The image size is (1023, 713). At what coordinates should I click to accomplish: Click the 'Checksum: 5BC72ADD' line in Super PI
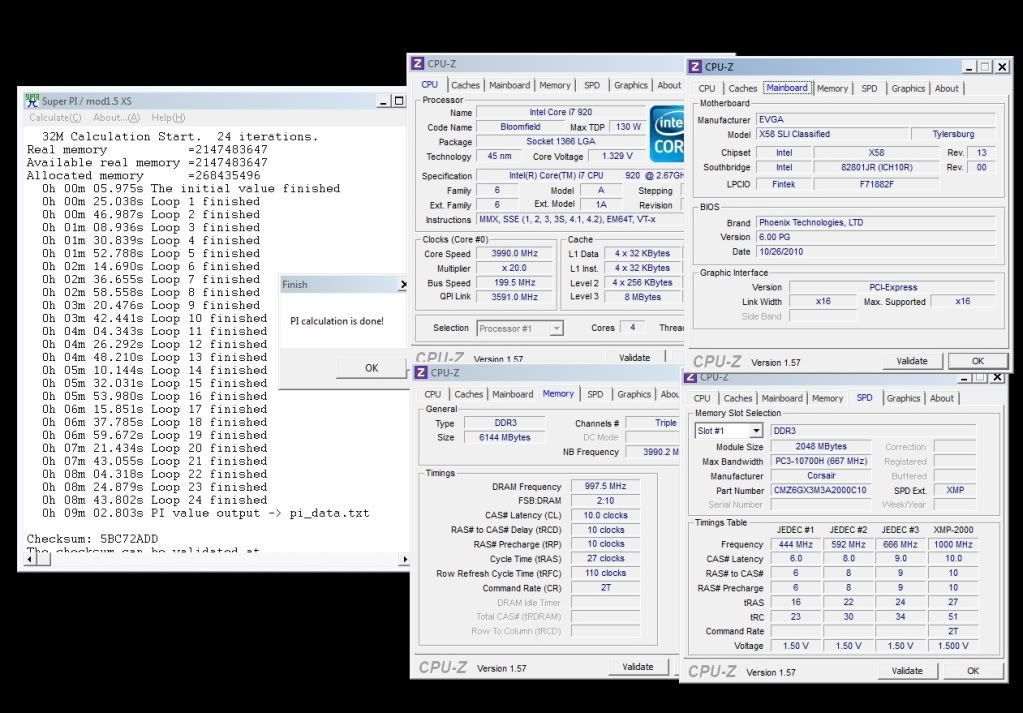(x=92, y=539)
